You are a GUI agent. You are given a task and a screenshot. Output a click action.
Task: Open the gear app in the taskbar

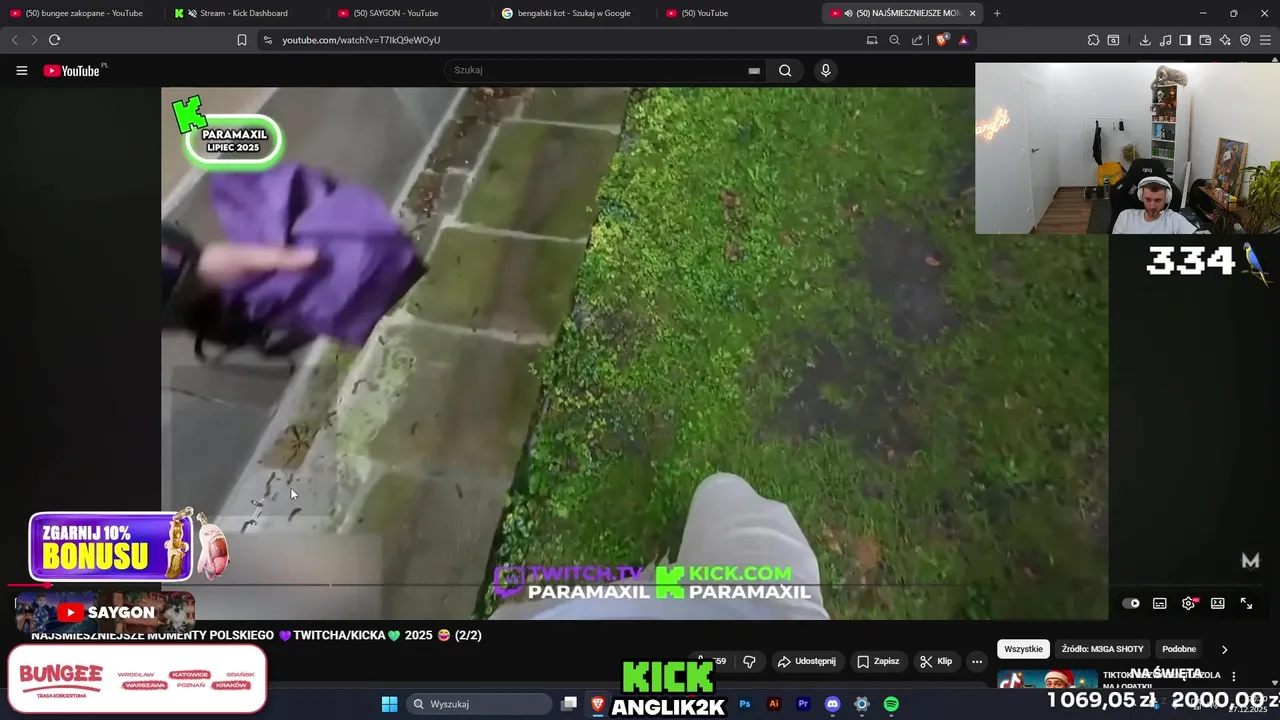click(861, 704)
